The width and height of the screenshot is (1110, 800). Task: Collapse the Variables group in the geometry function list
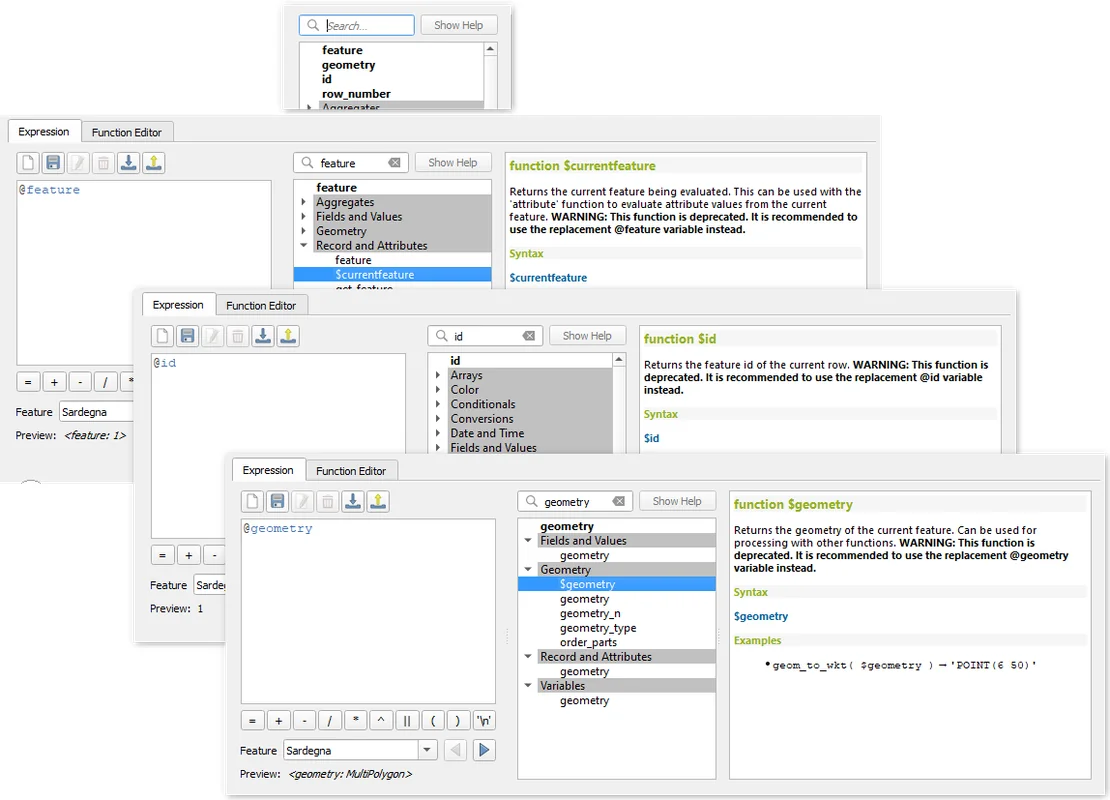pyautogui.click(x=527, y=686)
